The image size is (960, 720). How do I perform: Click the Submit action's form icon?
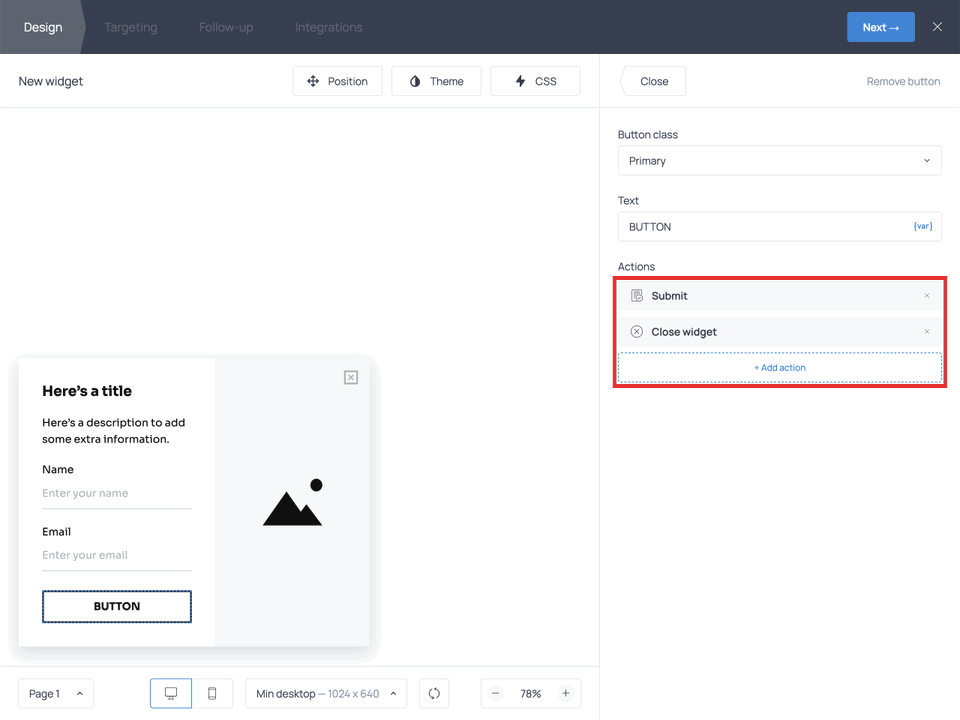coord(637,295)
